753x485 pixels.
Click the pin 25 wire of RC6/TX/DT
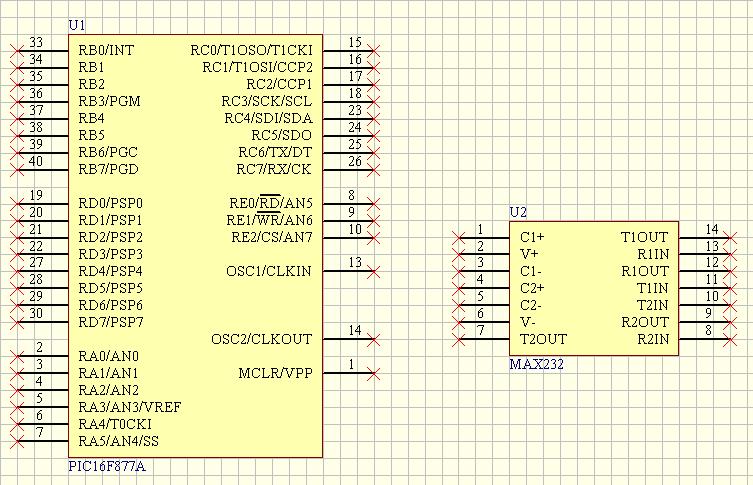coord(348,153)
